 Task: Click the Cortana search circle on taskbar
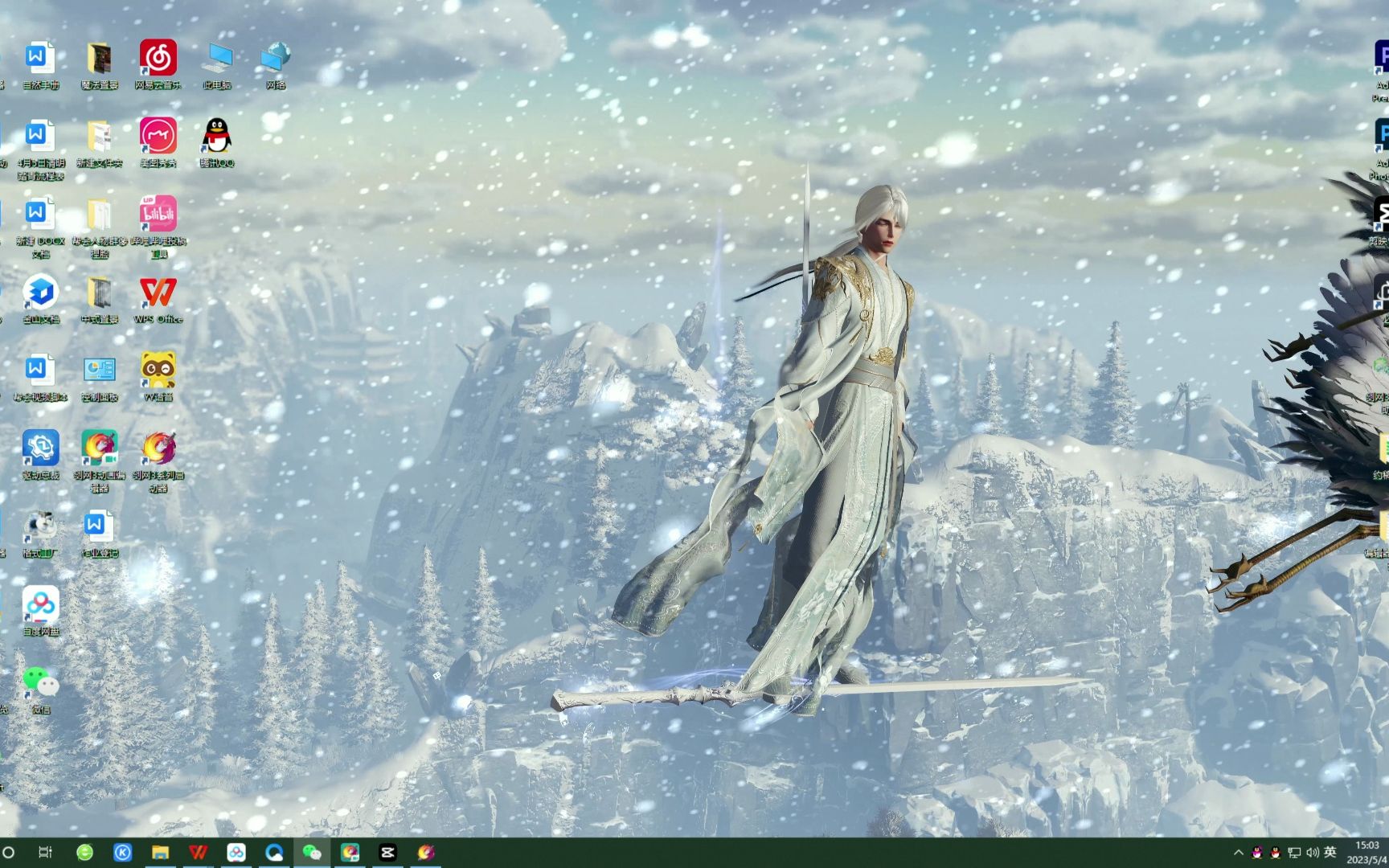9,852
